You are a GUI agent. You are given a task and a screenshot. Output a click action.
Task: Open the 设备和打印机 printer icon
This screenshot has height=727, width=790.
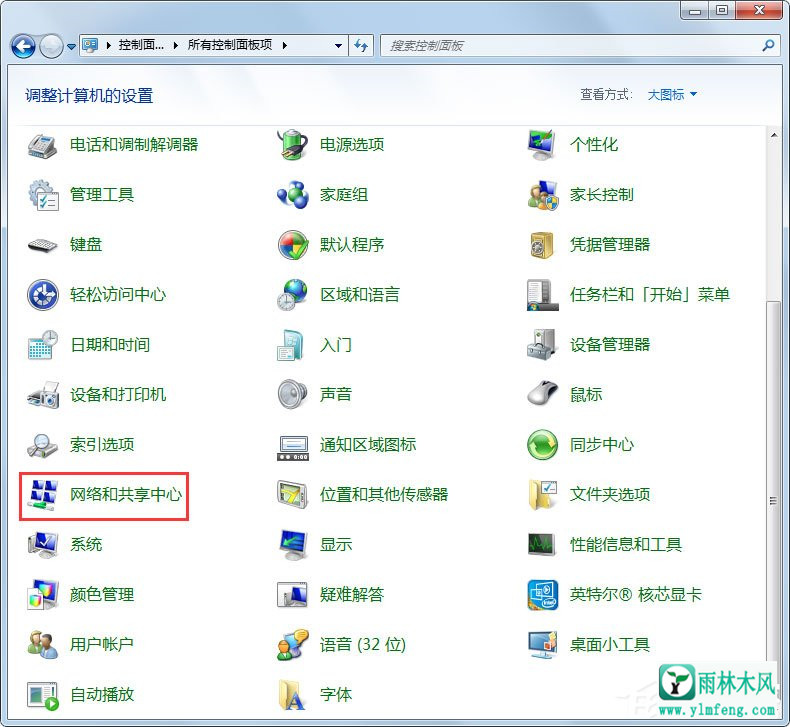tap(42, 394)
